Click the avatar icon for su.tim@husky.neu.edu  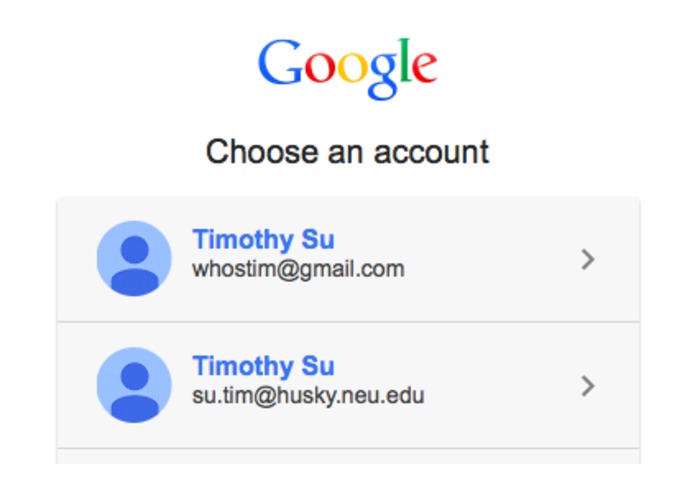click(134, 385)
